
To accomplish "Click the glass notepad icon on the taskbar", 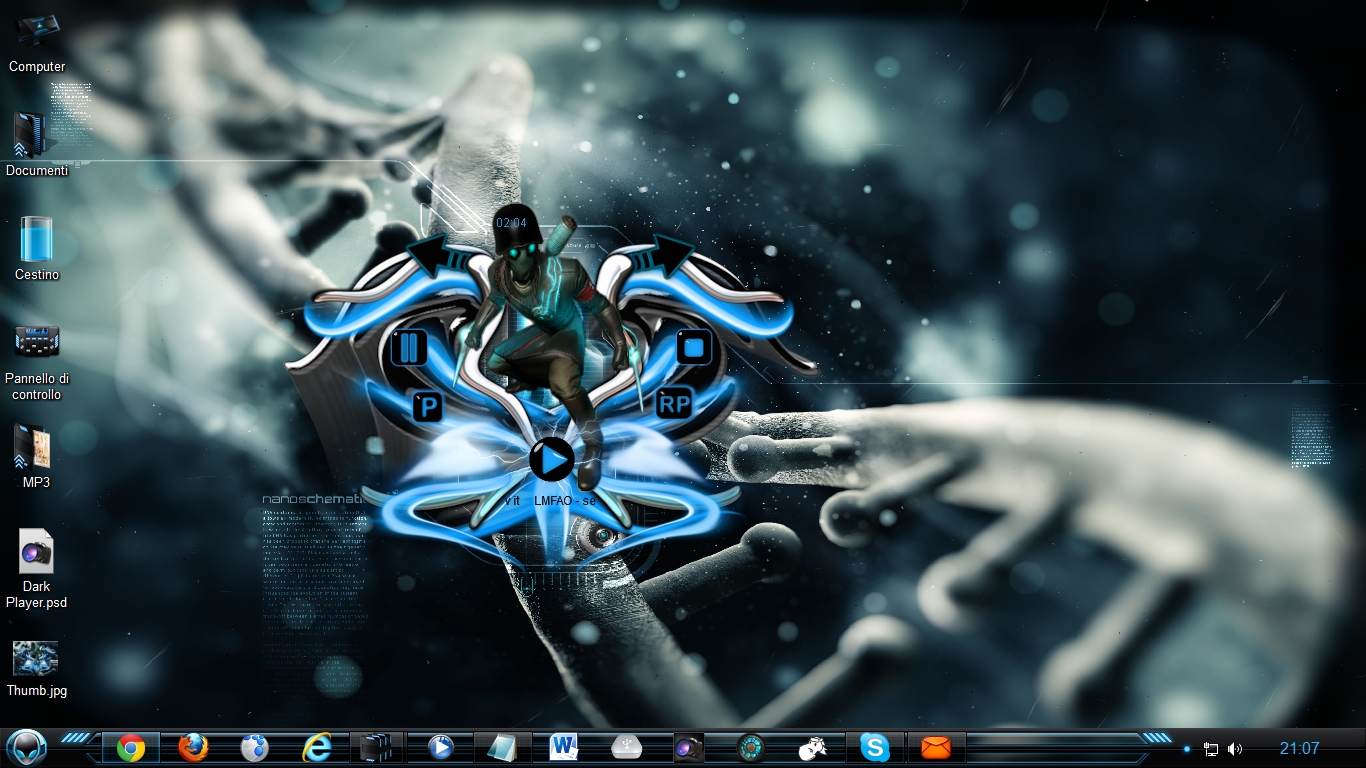I will click(502, 748).
